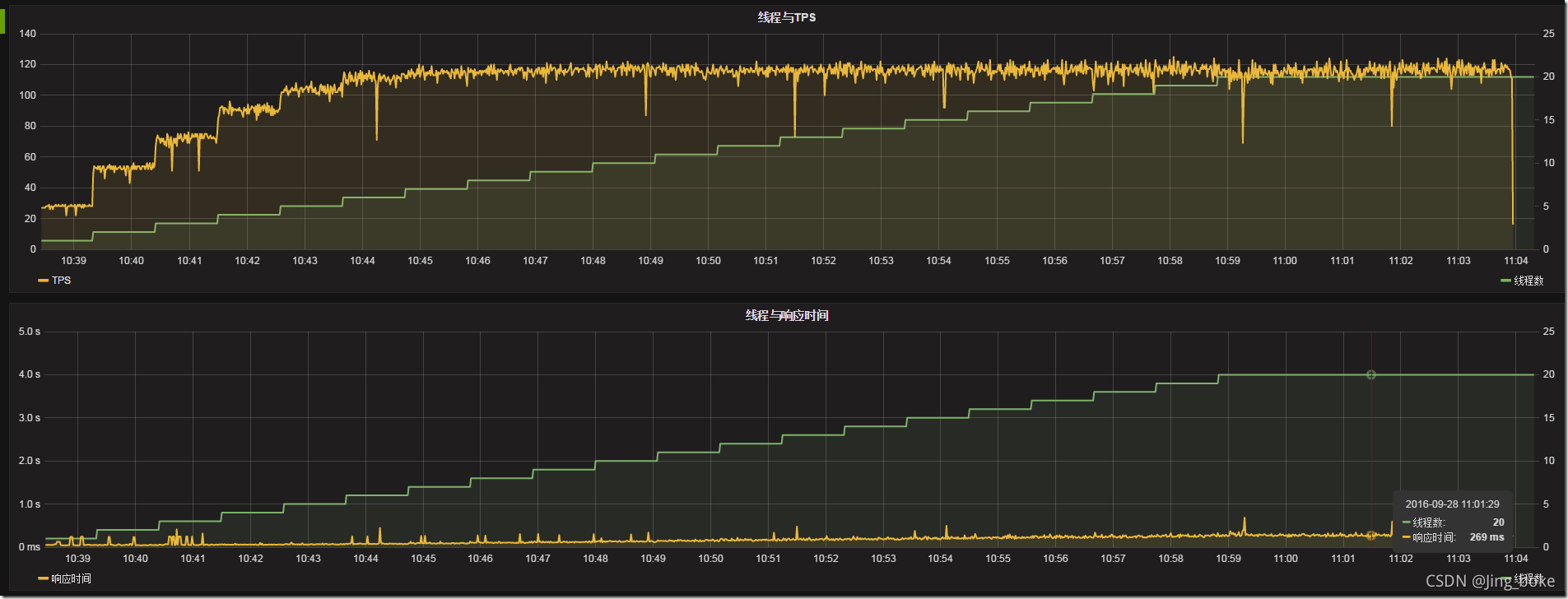This screenshot has height=599, width=1568.
Task: Select 10:50 on the TPS panel time axis
Action: tap(708, 261)
